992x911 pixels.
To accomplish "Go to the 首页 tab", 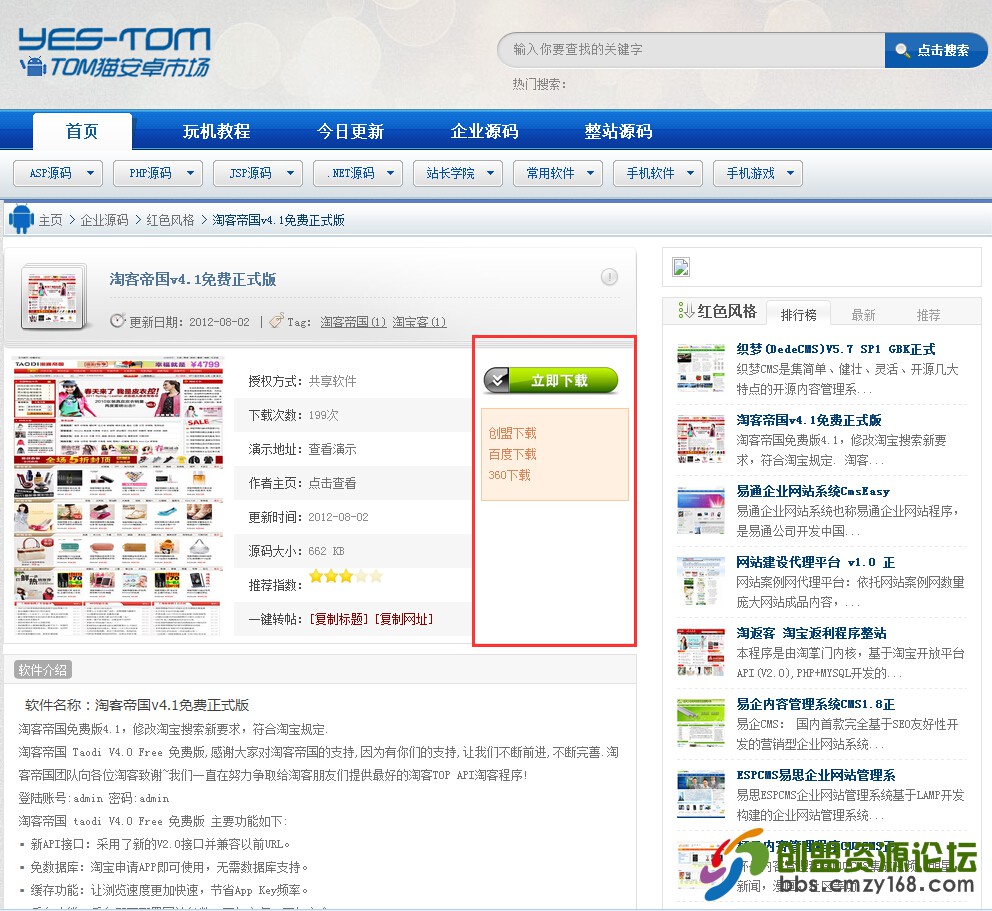I will click(82, 131).
